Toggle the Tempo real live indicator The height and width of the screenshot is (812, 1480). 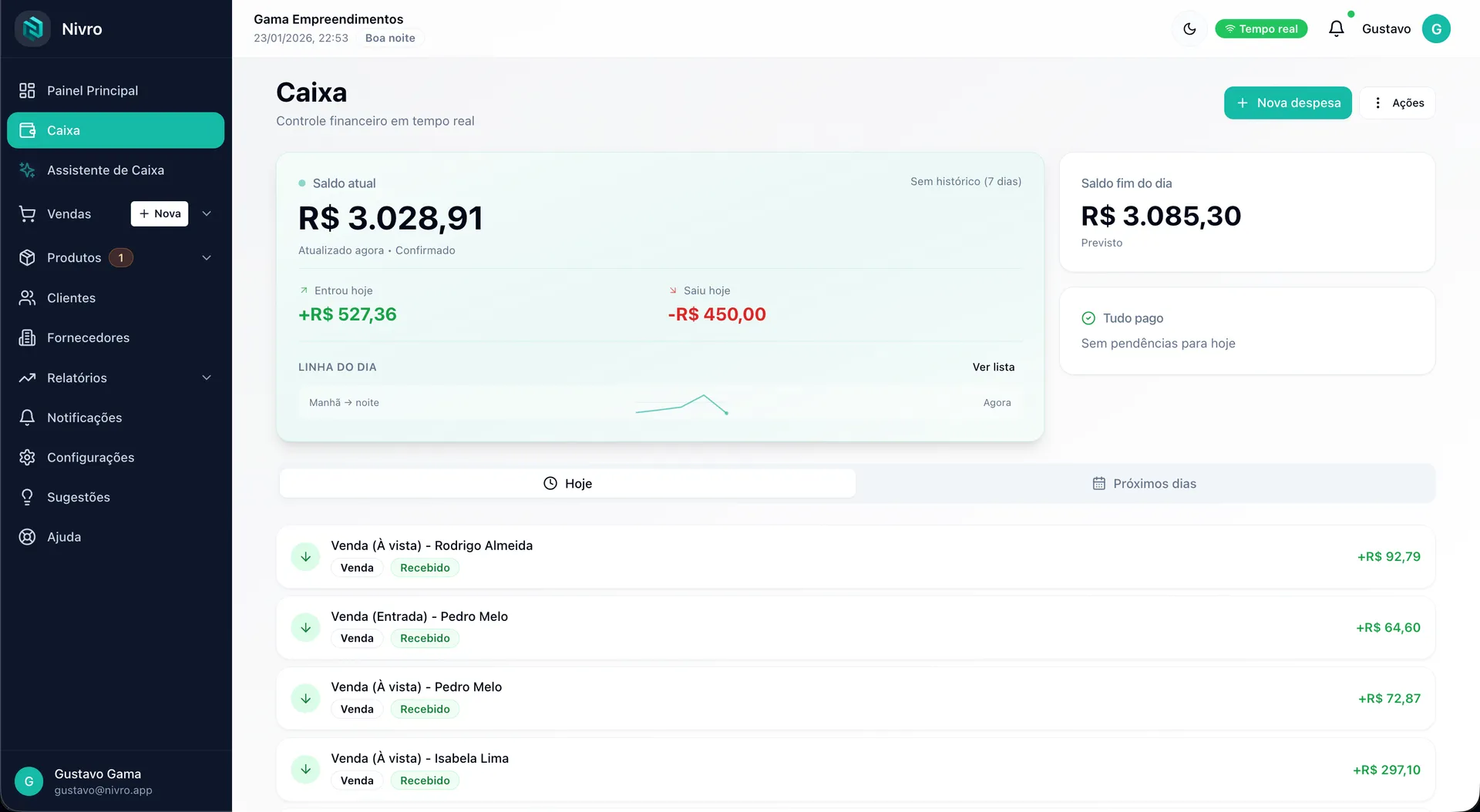[x=1261, y=29]
